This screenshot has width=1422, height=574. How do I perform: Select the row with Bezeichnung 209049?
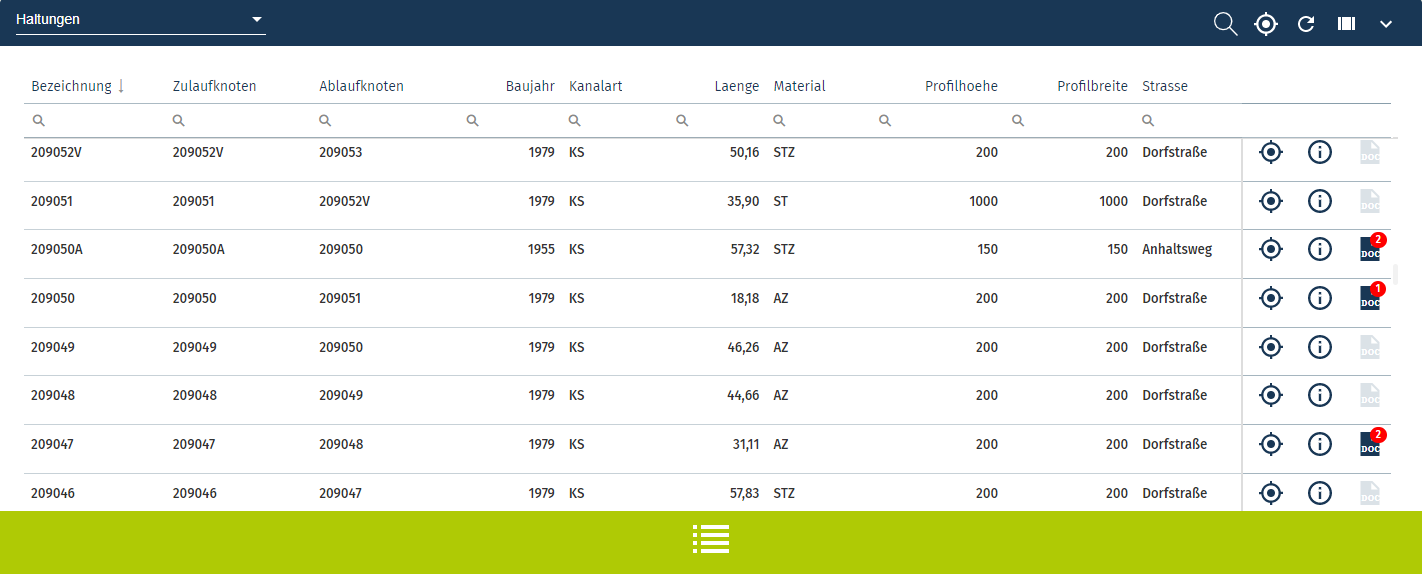[x=53, y=348]
